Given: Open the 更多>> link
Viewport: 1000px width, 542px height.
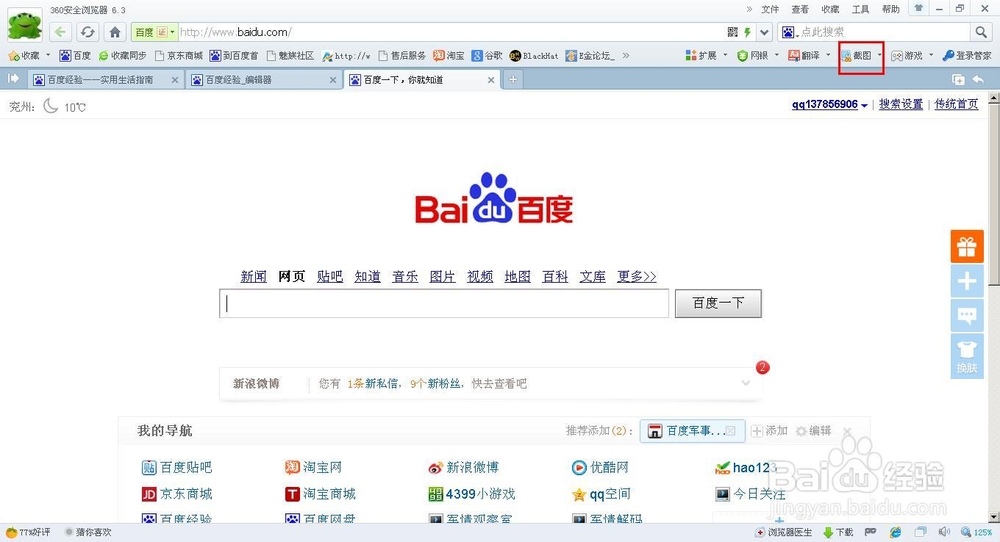Looking at the screenshot, I should [636, 277].
